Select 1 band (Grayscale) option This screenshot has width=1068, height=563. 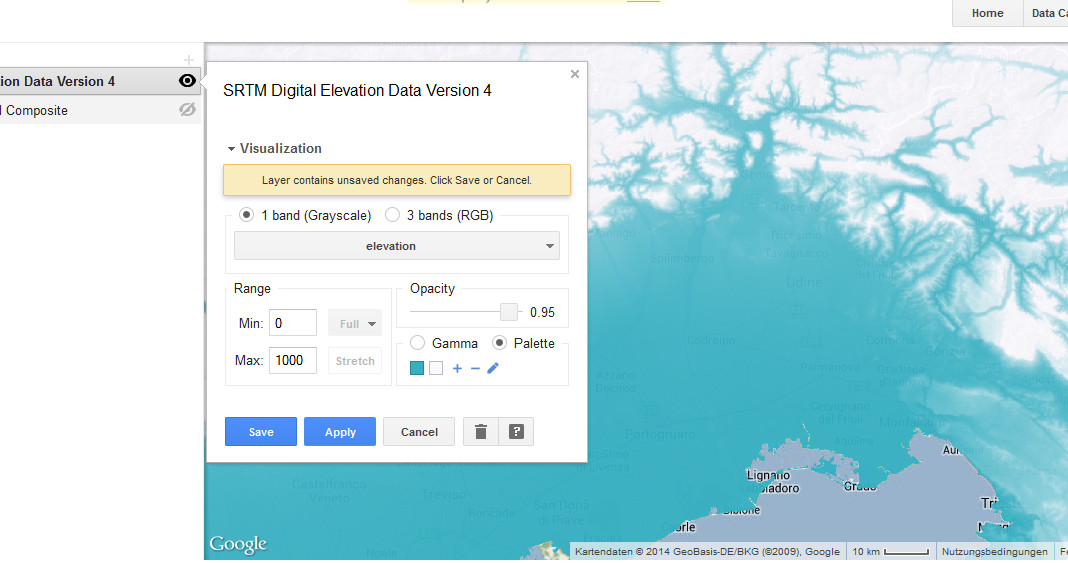[x=247, y=215]
